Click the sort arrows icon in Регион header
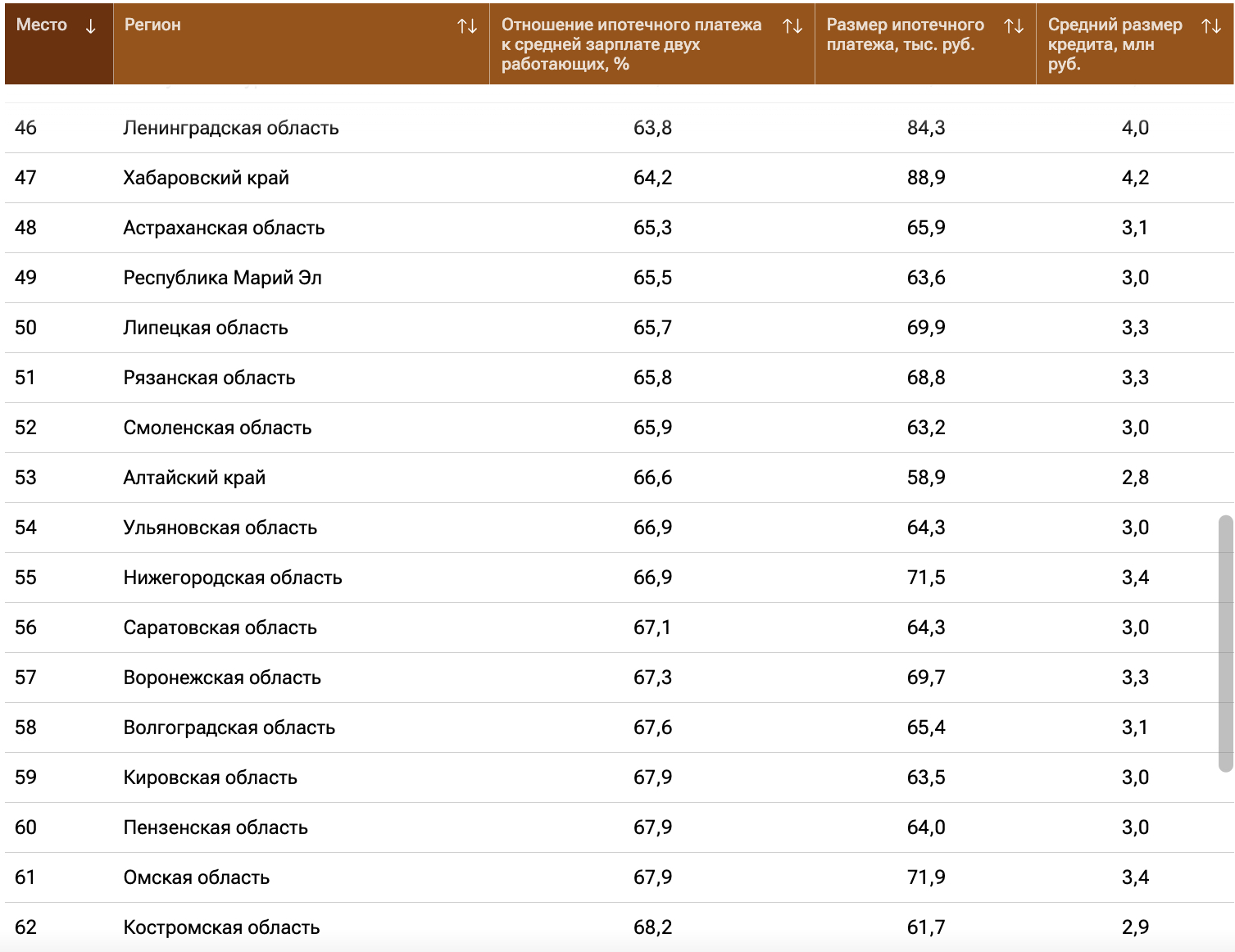Viewport: 1235px width, 952px height. pos(467,26)
